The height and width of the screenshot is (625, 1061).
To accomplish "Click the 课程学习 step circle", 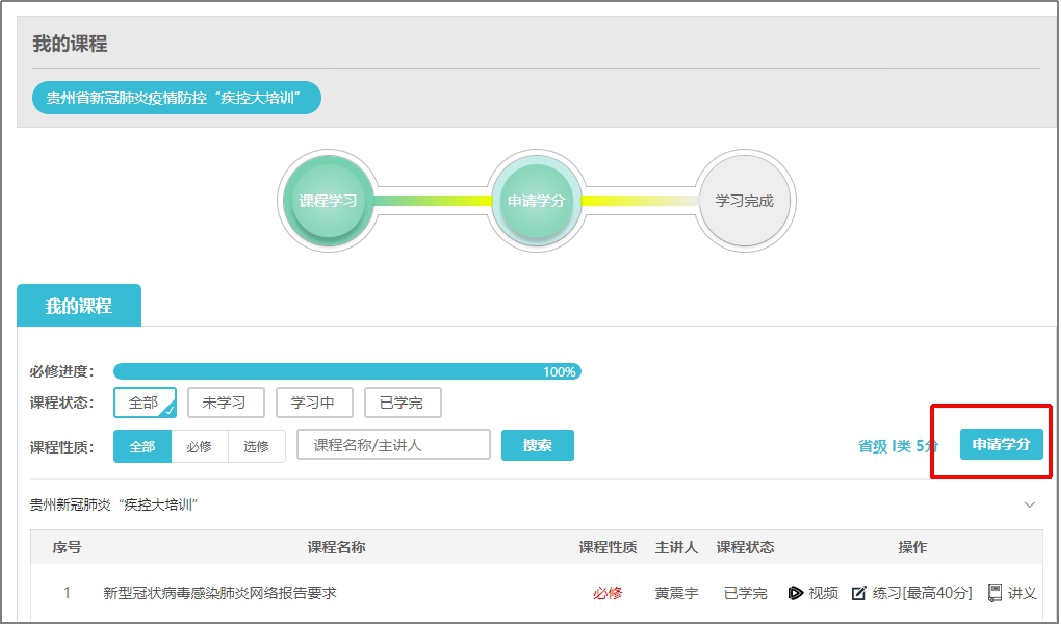I will (328, 201).
